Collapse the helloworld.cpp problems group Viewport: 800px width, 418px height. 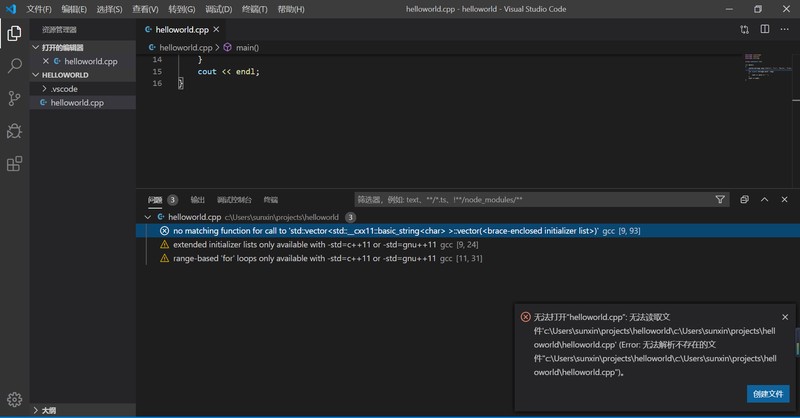[147, 217]
